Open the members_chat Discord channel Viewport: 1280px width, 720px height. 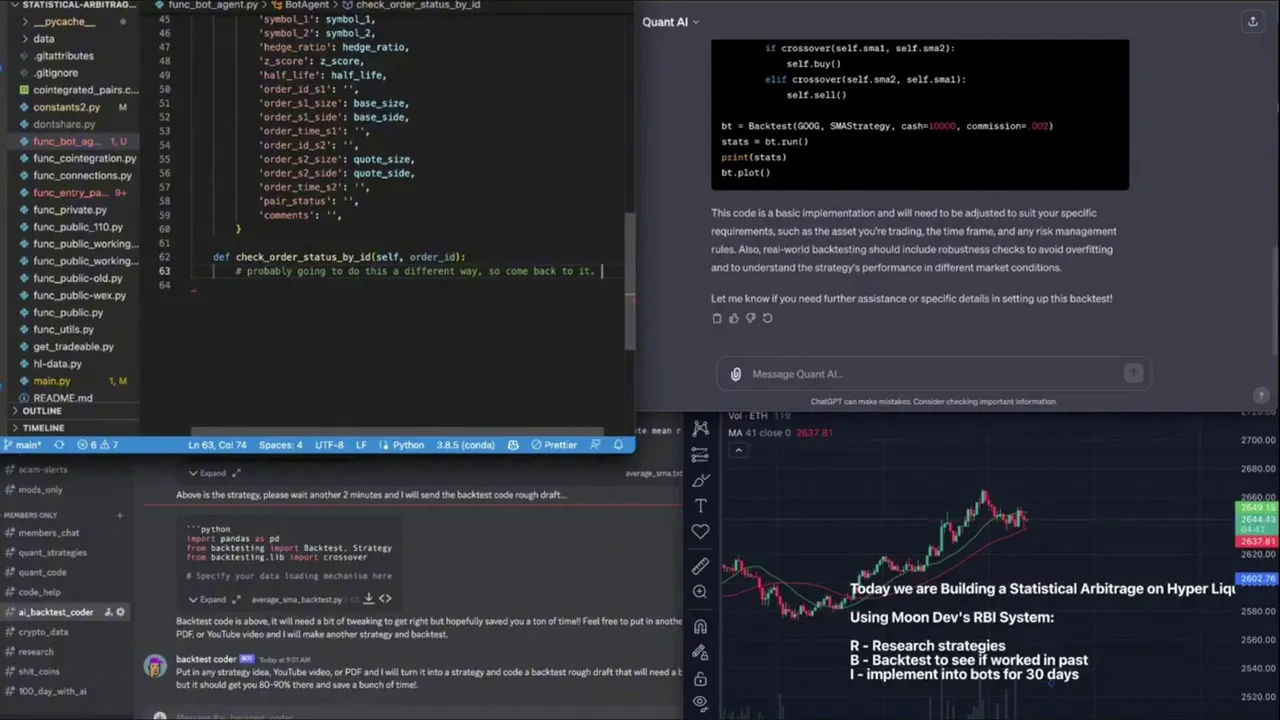49,533
